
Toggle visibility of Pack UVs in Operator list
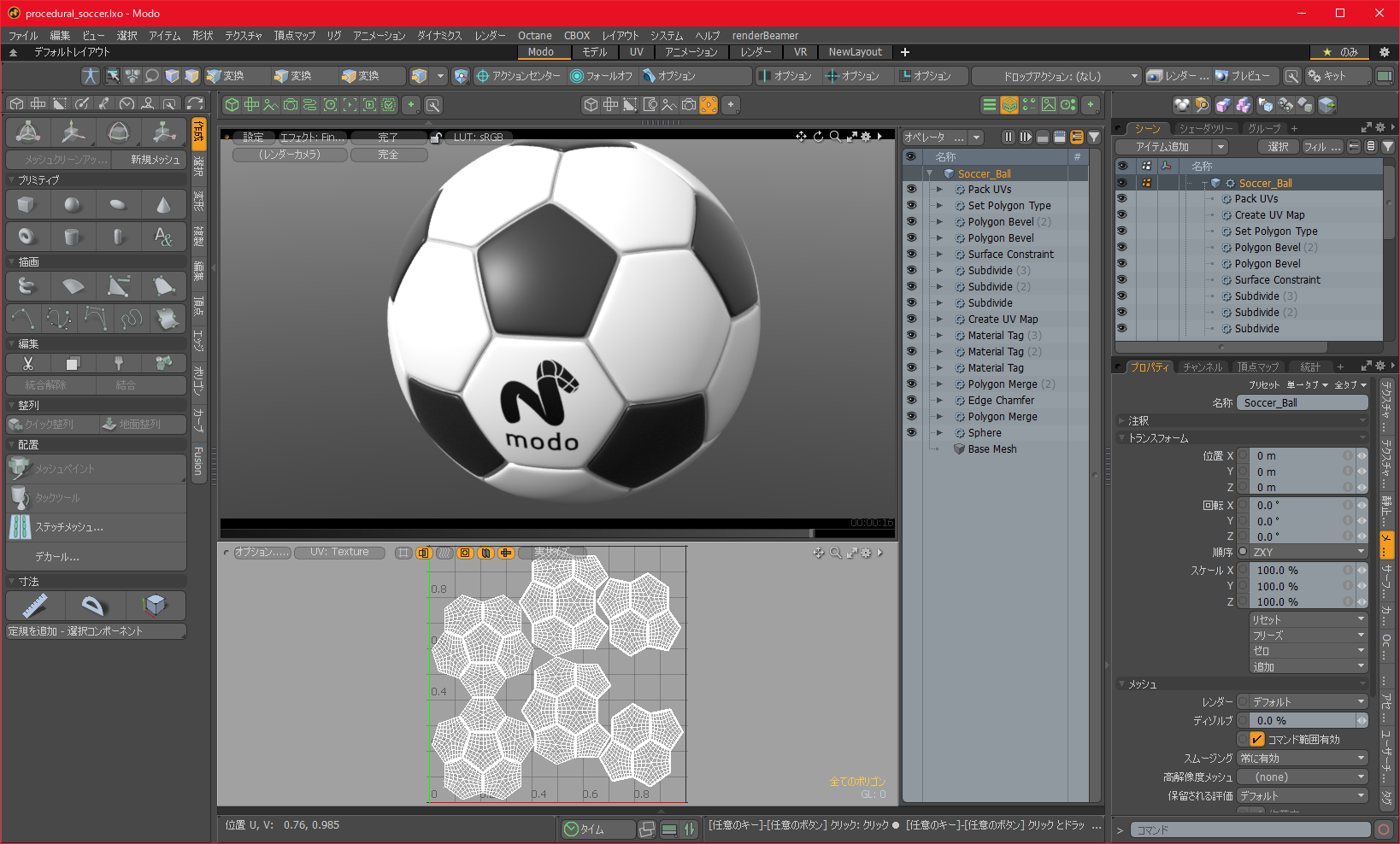911,190
